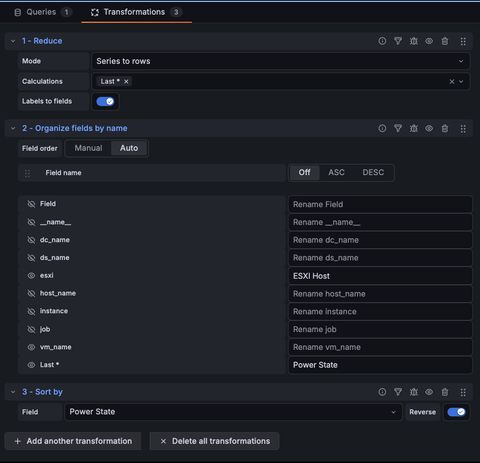Clear all calculations with the X icon
This screenshot has height=463, width=480.
coord(452,81)
